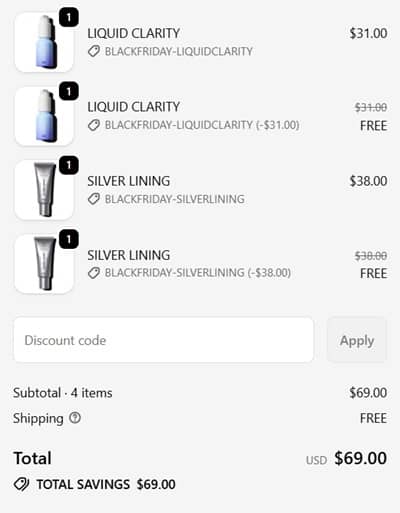Click the first LIQUID CLARITY product title
The width and height of the screenshot is (400, 513).
click(133, 33)
